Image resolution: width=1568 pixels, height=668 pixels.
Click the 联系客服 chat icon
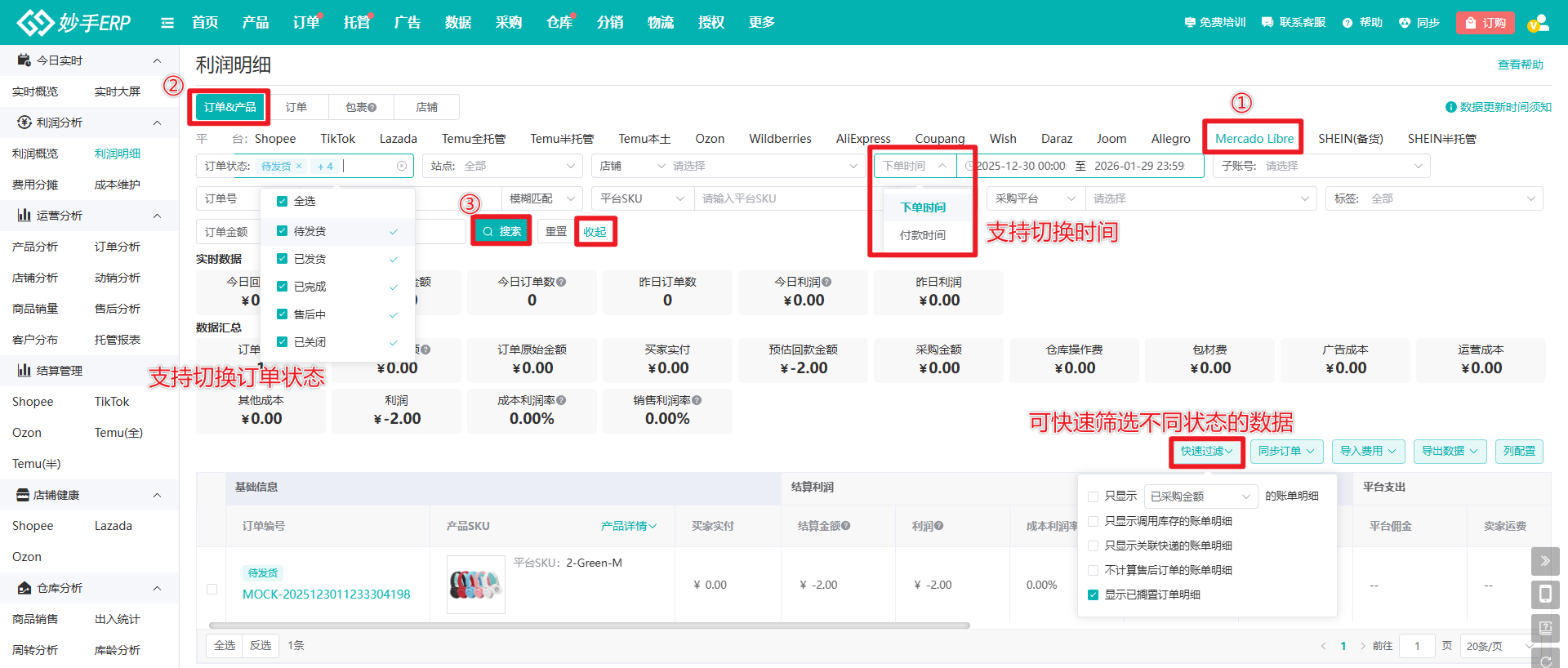[1267, 23]
